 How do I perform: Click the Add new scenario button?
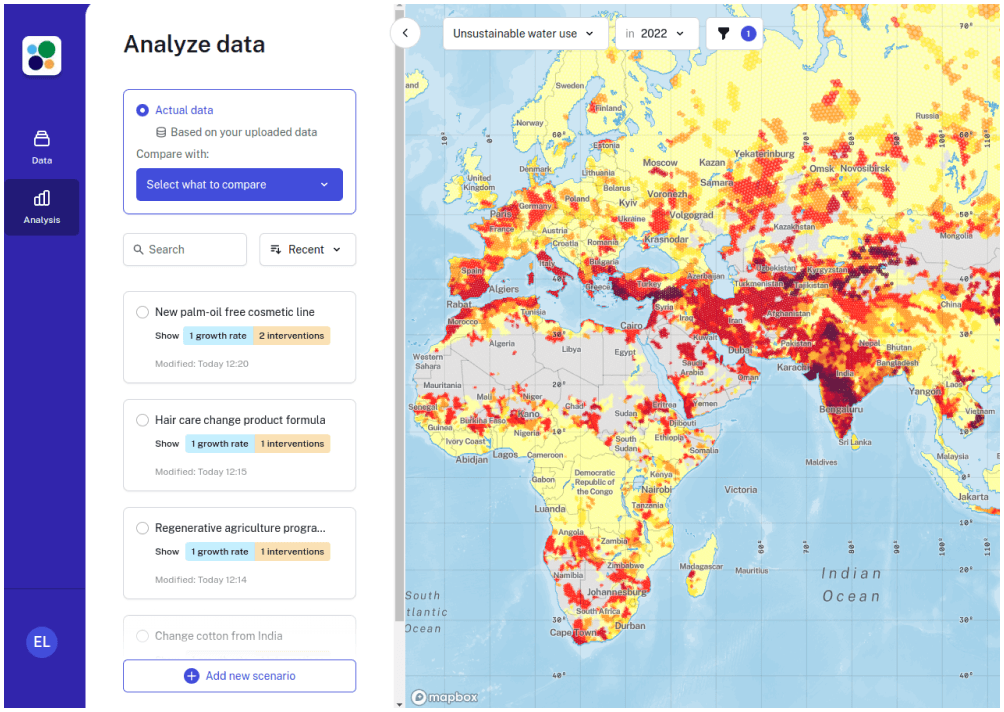(x=239, y=676)
